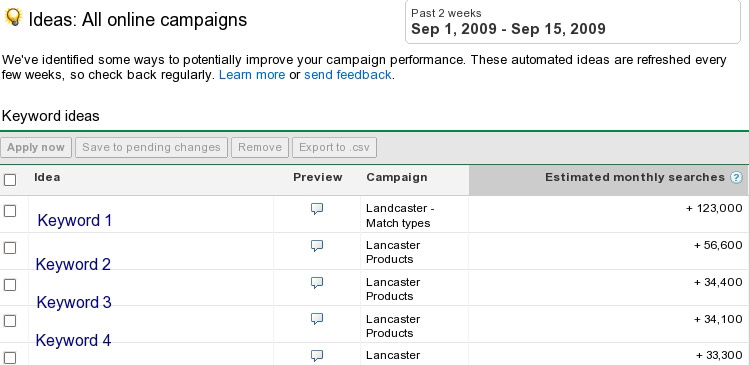Open the Keyword 2 idea link
The height and width of the screenshot is (365, 750).
pos(73,264)
